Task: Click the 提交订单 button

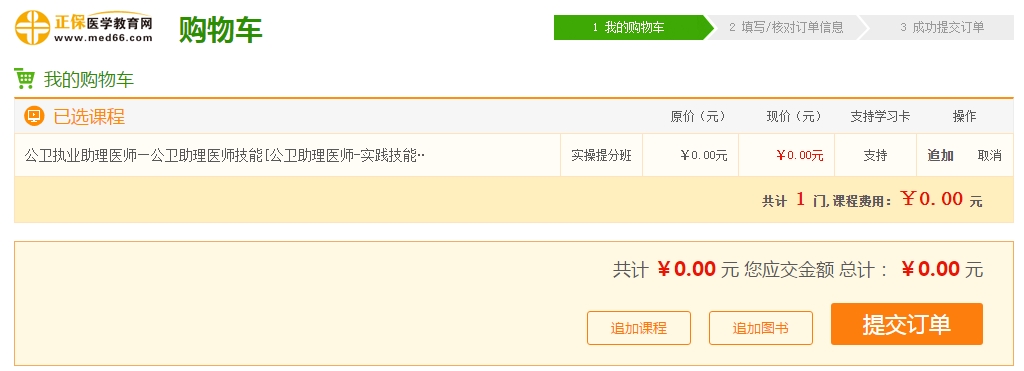Action: pyautogui.click(x=906, y=324)
